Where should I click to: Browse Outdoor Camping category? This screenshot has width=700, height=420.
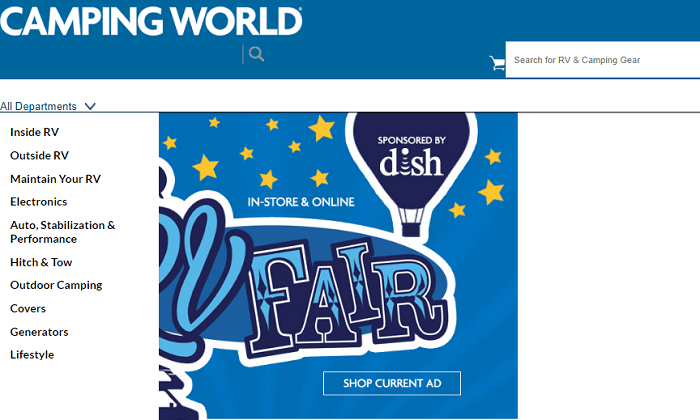pyautogui.click(x=56, y=285)
